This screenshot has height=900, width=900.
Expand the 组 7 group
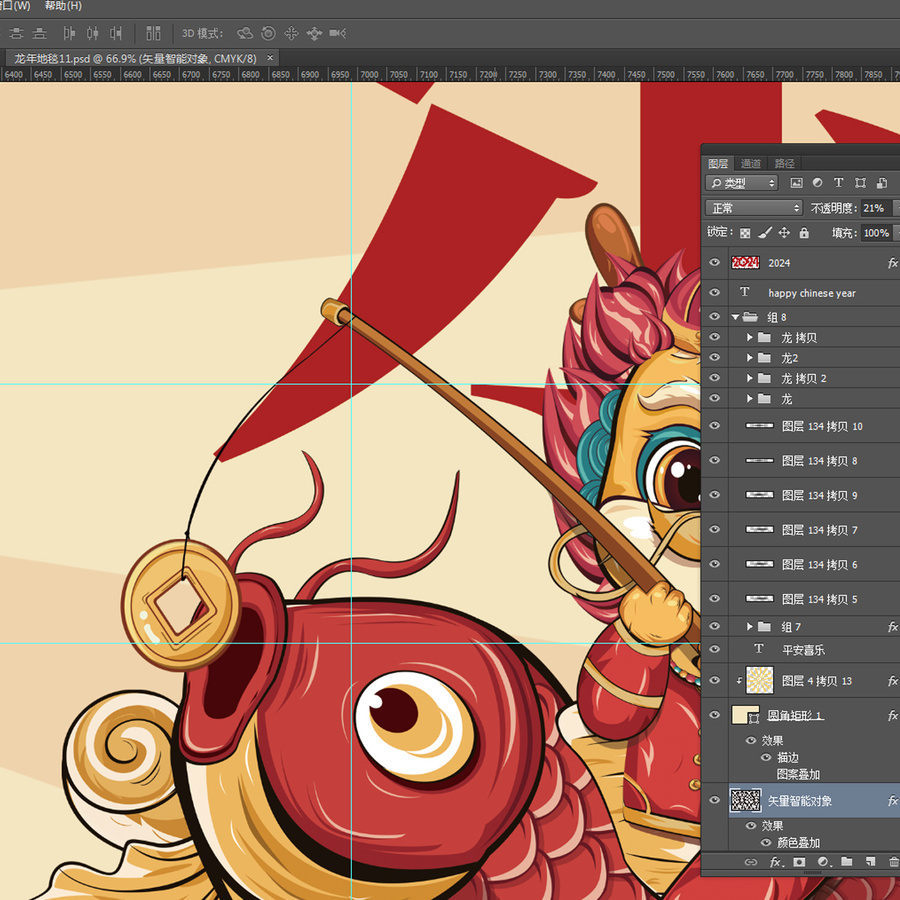pyautogui.click(x=750, y=627)
